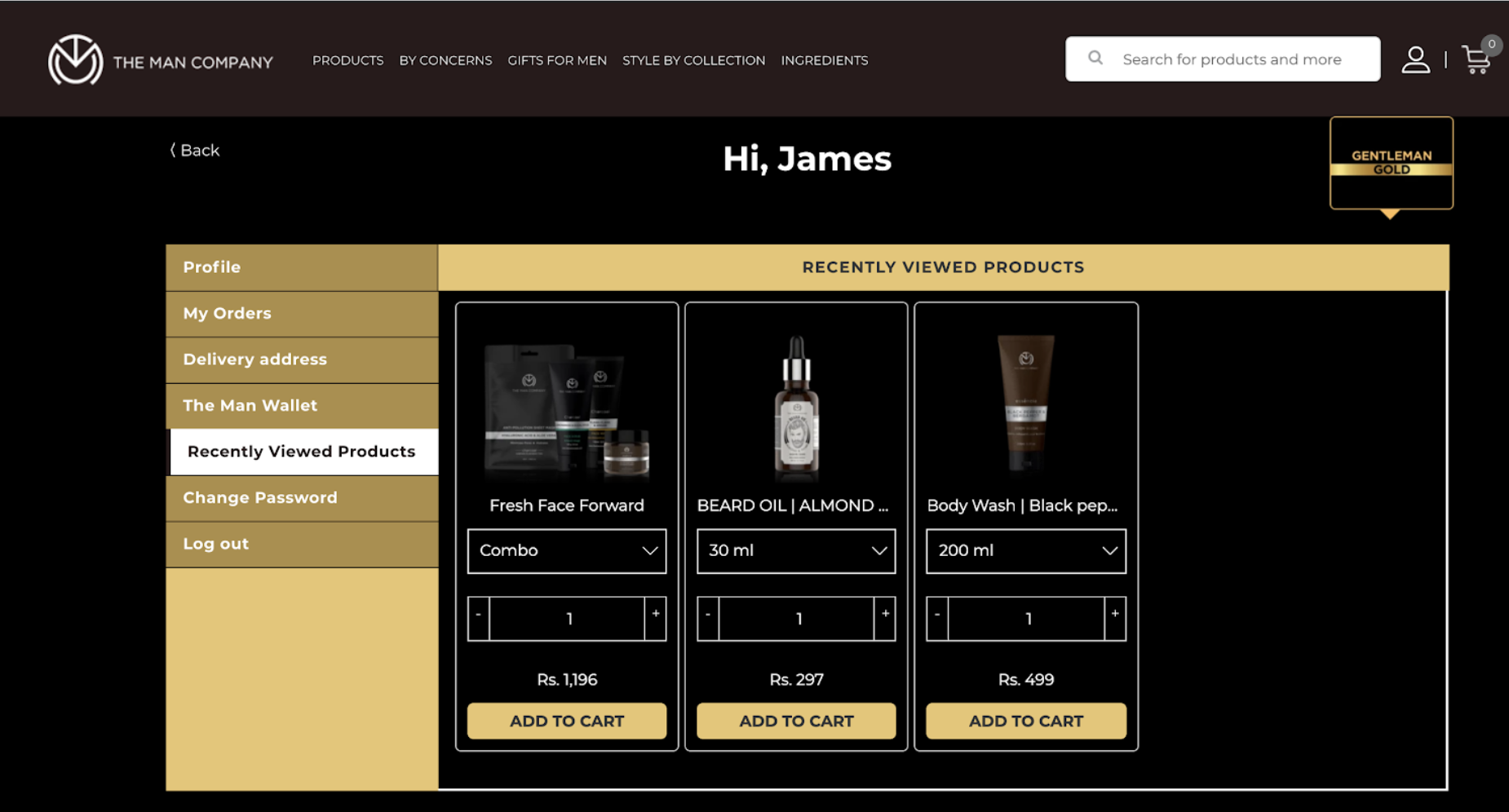
Task: Open the Delivery address section
Action: (302, 360)
